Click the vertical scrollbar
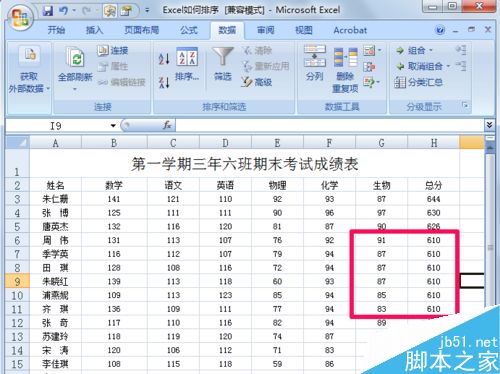 pos(490,247)
